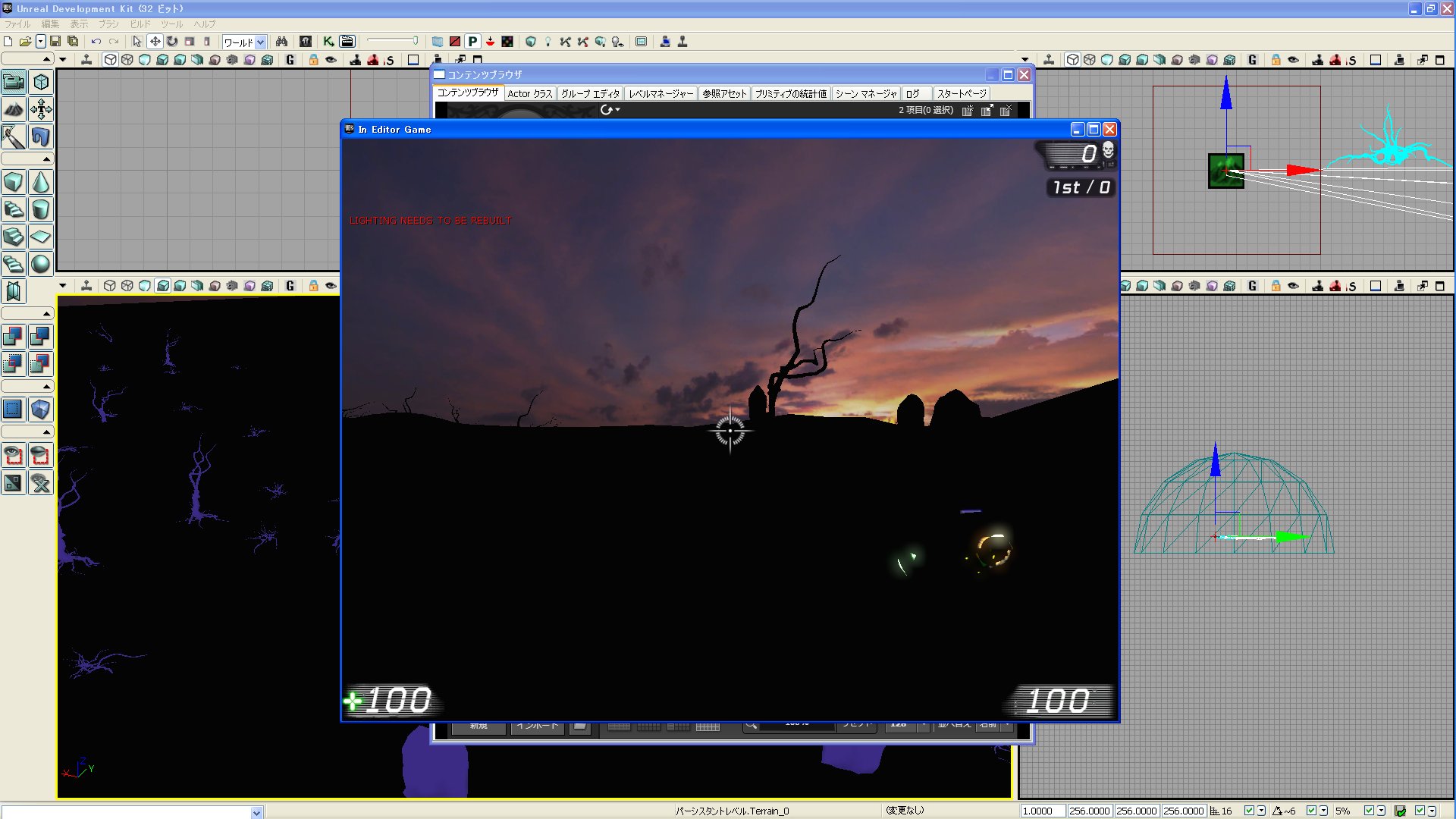
Task: Click the CSG Add brush icon
Action: 14,336
